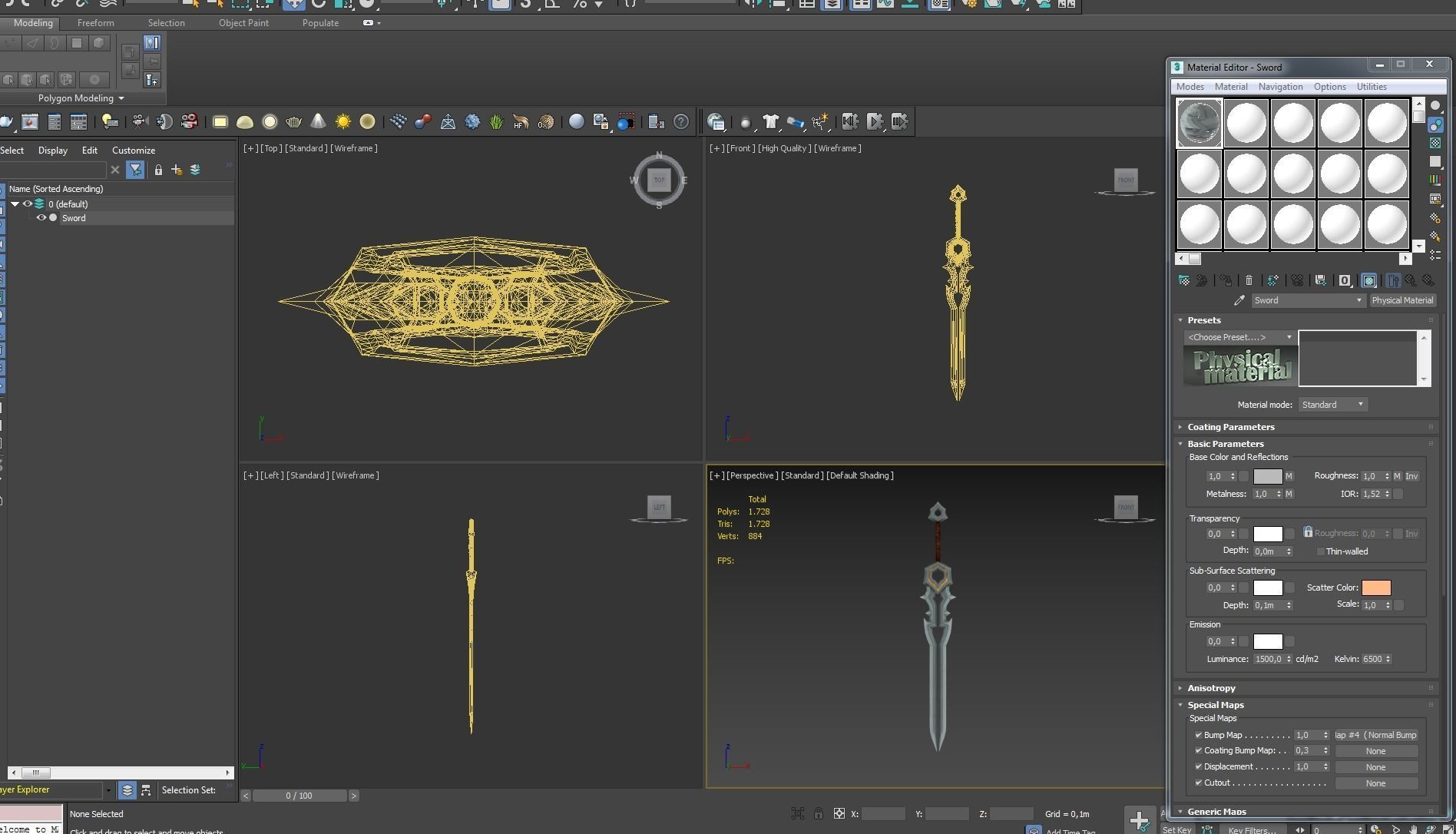
Task: Click the Get Material icon in Material Editor
Action: point(1183,281)
